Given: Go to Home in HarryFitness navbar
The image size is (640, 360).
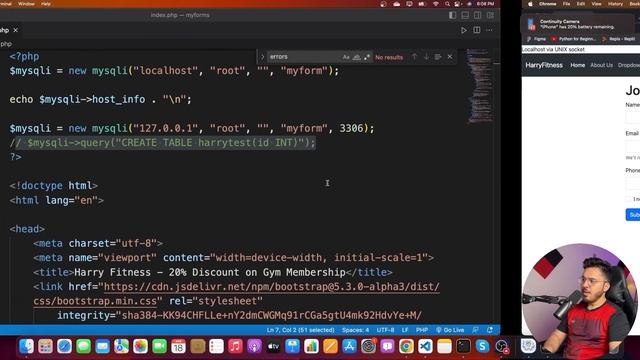Looking at the screenshot, I should pos(578,65).
